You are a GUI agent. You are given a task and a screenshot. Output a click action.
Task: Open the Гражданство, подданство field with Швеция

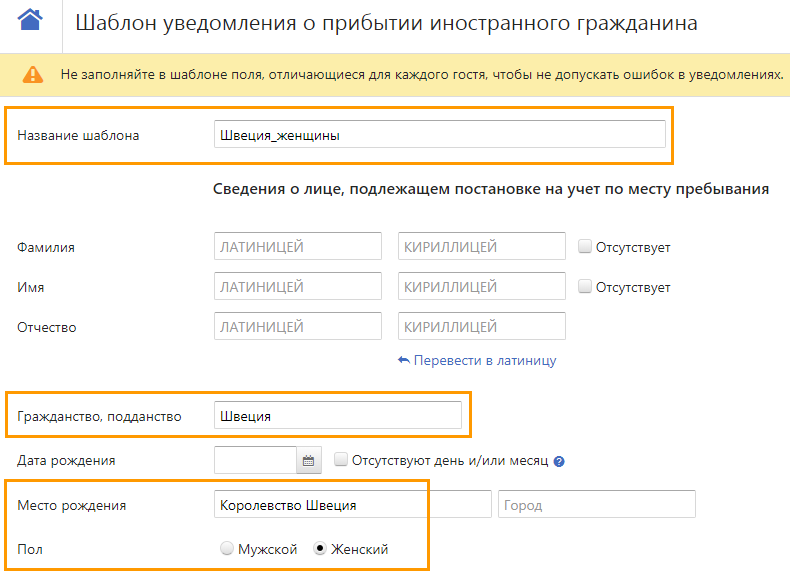pyautogui.click(x=338, y=415)
